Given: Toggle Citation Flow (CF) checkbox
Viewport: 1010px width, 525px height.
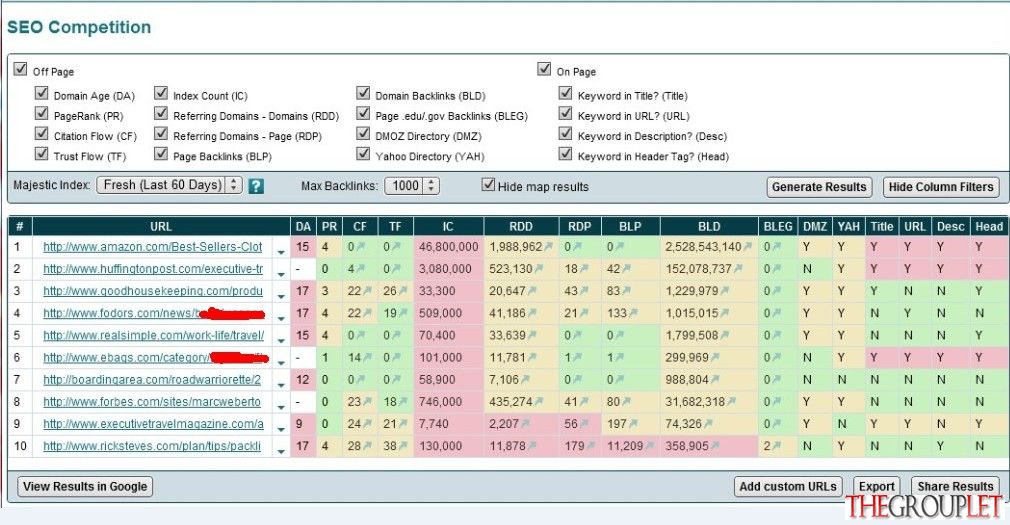Looking at the screenshot, I should click(x=42, y=133).
